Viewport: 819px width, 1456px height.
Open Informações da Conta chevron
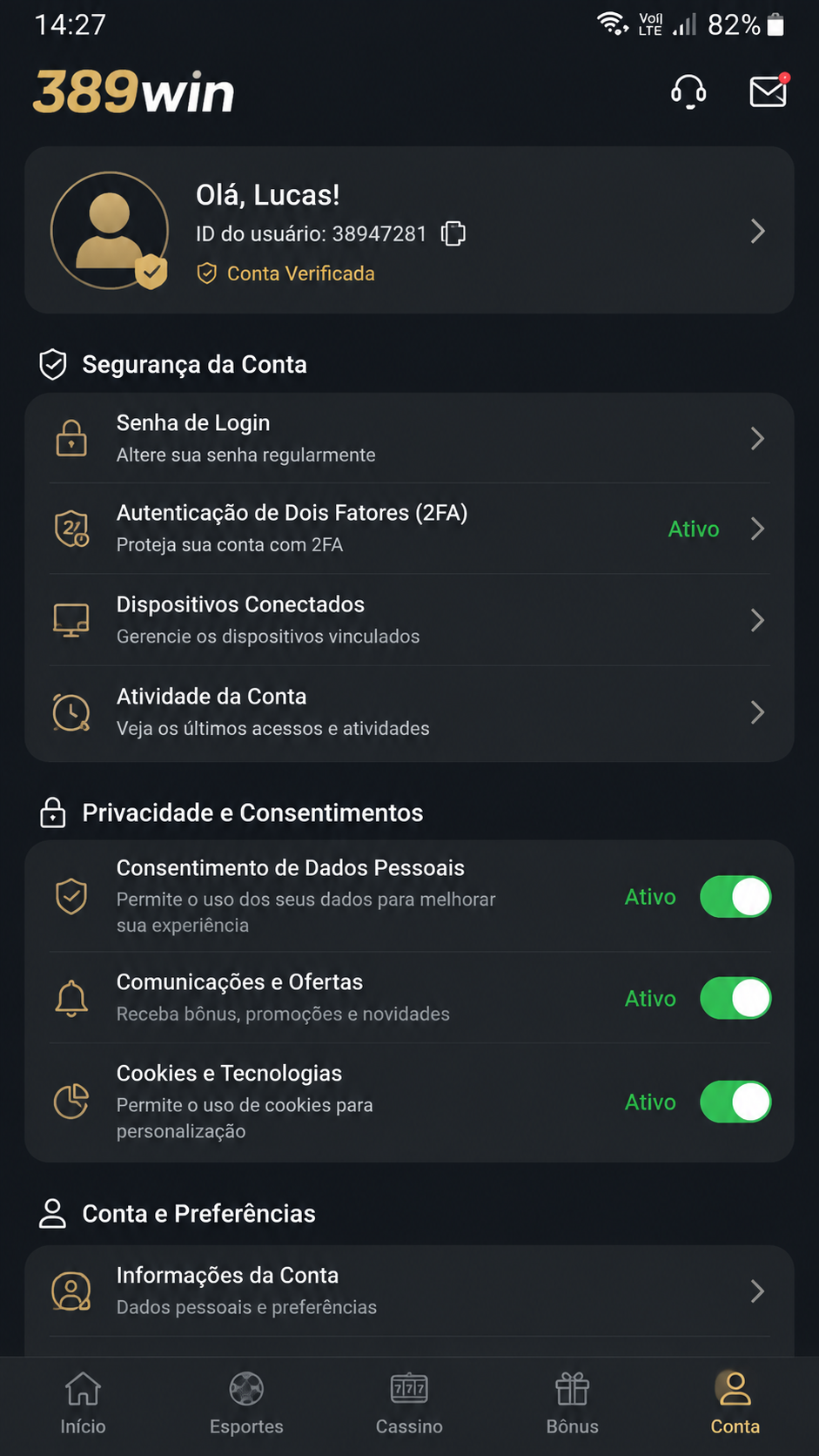[x=757, y=1291]
